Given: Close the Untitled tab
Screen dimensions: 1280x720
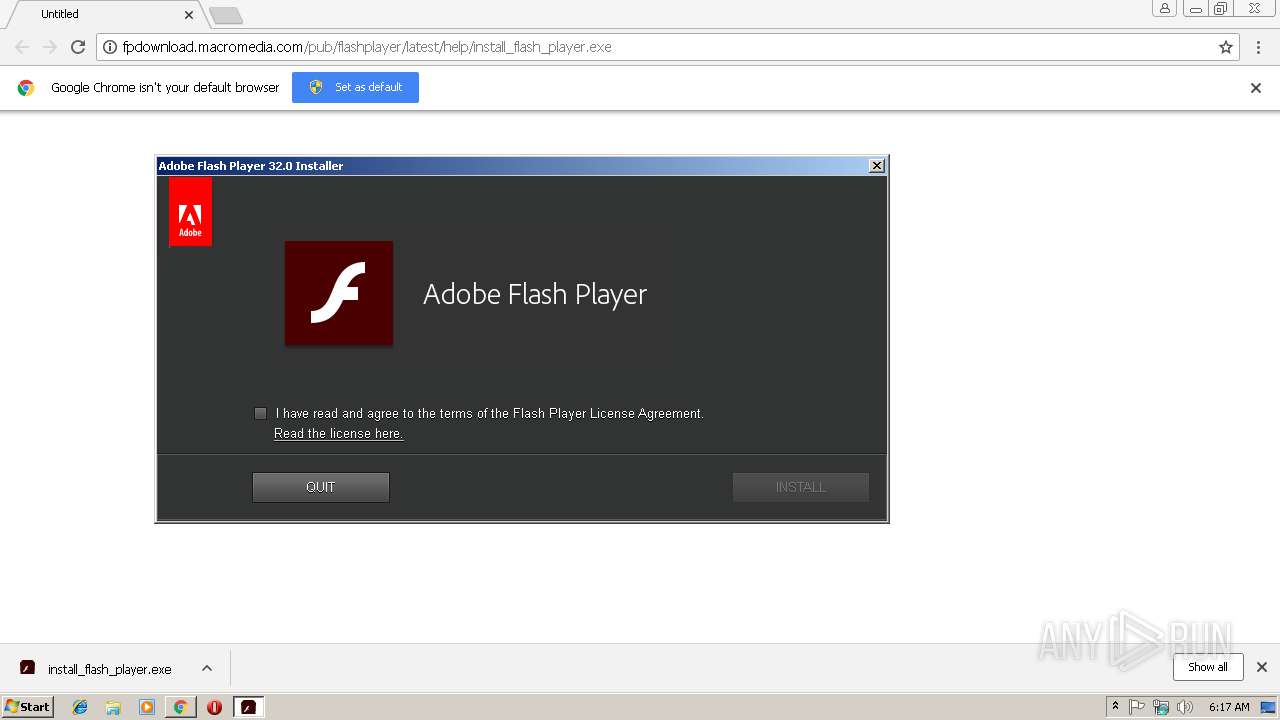Looking at the screenshot, I should coord(189,15).
